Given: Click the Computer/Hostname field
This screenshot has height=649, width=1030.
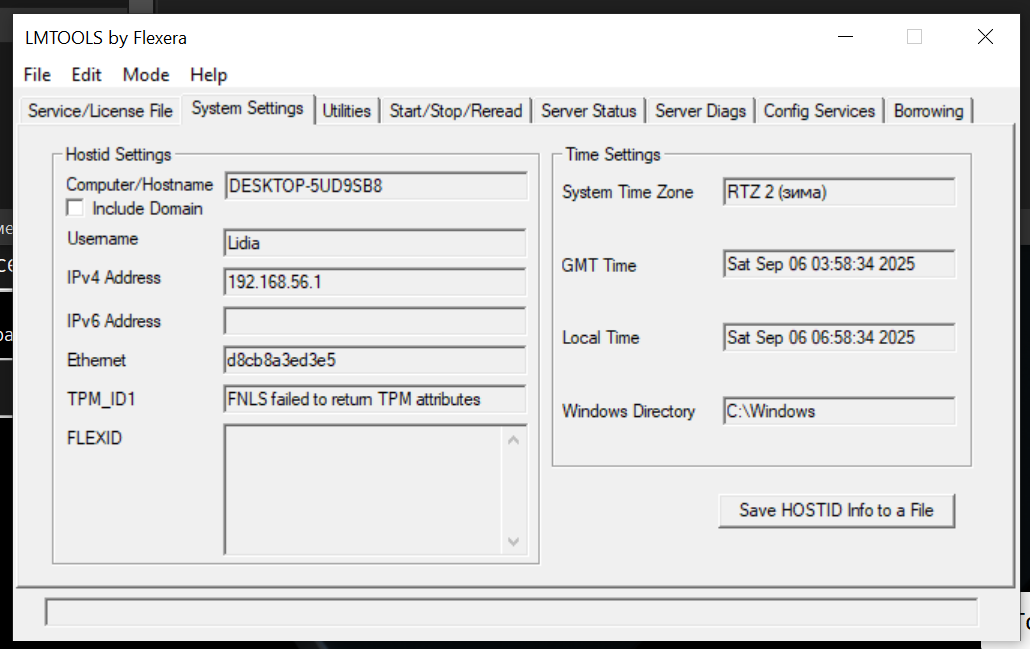Looking at the screenshot, I should coord(376,186).
